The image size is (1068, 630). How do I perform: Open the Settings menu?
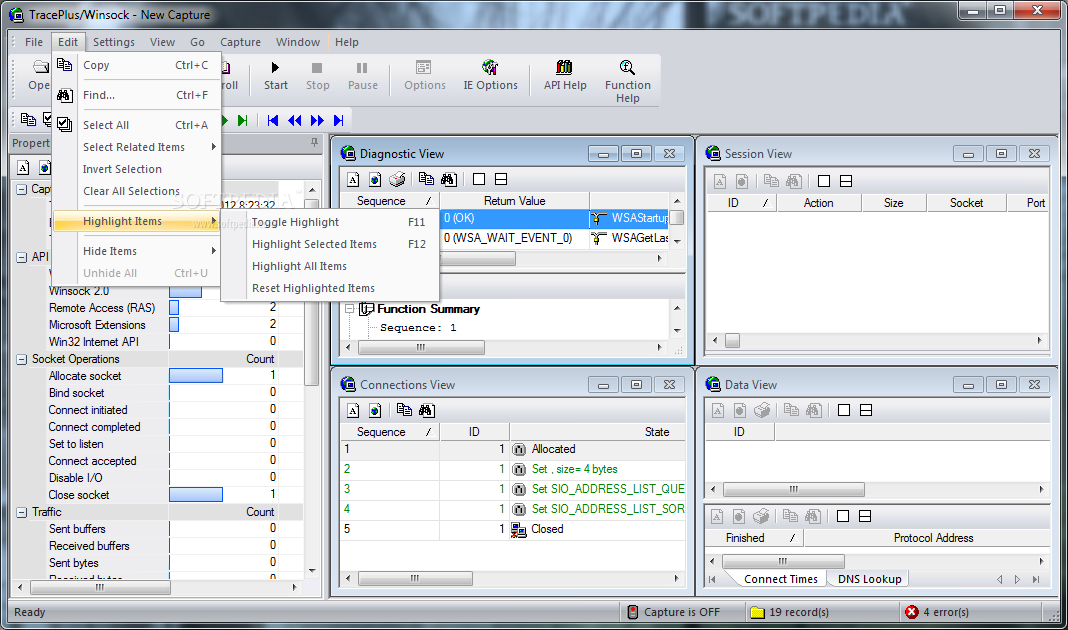[114, 42]
